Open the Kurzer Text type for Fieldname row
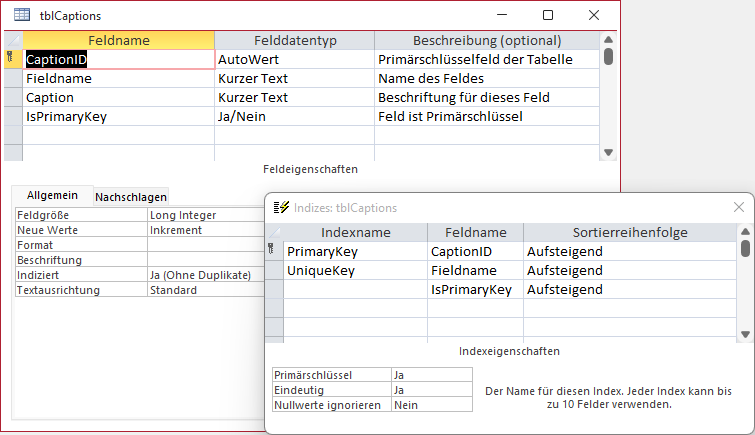The image size is (755, 435). 295,78
